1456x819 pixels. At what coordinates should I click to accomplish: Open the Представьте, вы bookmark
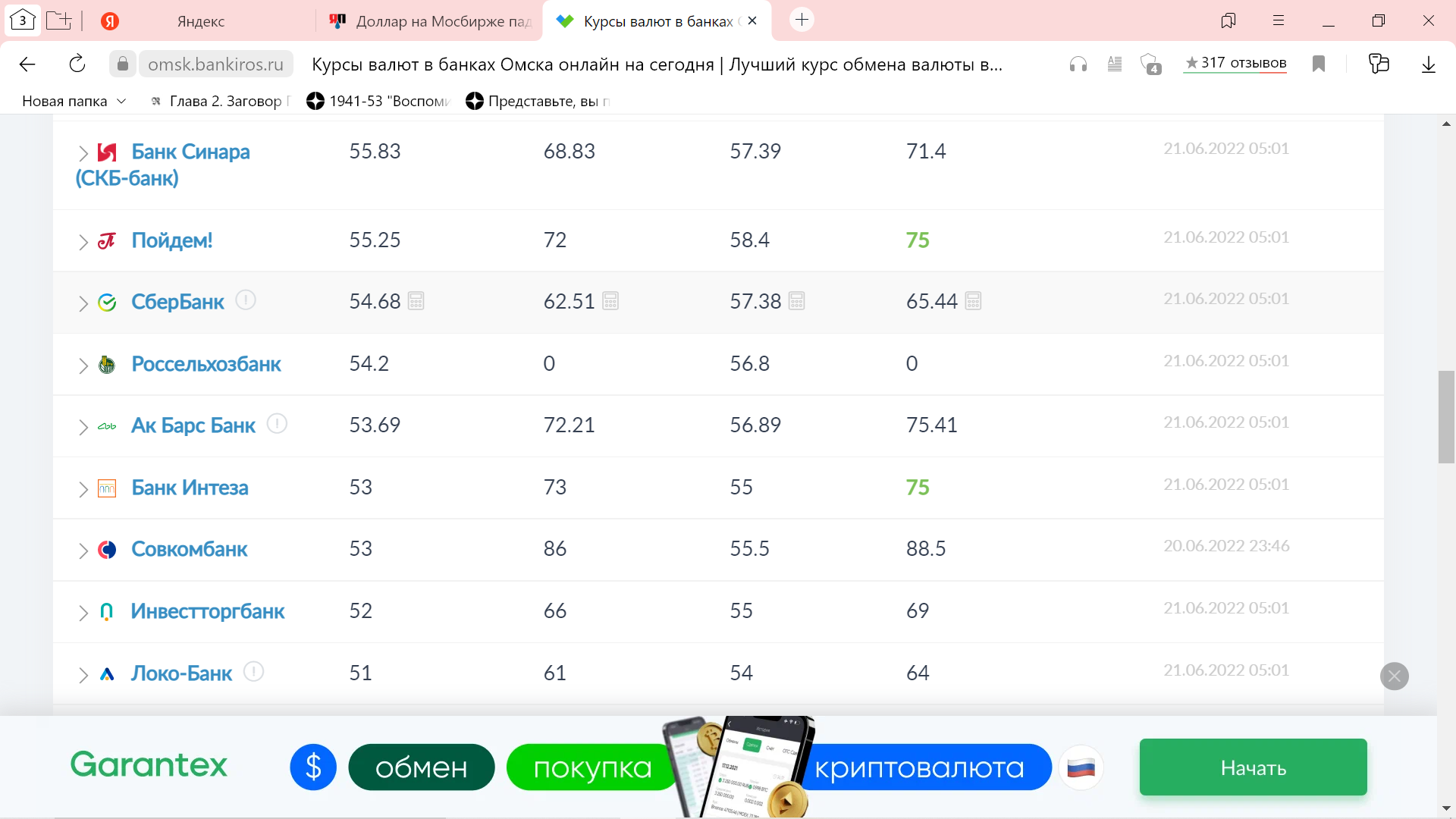pyautogui.click(x=537, y=101)
